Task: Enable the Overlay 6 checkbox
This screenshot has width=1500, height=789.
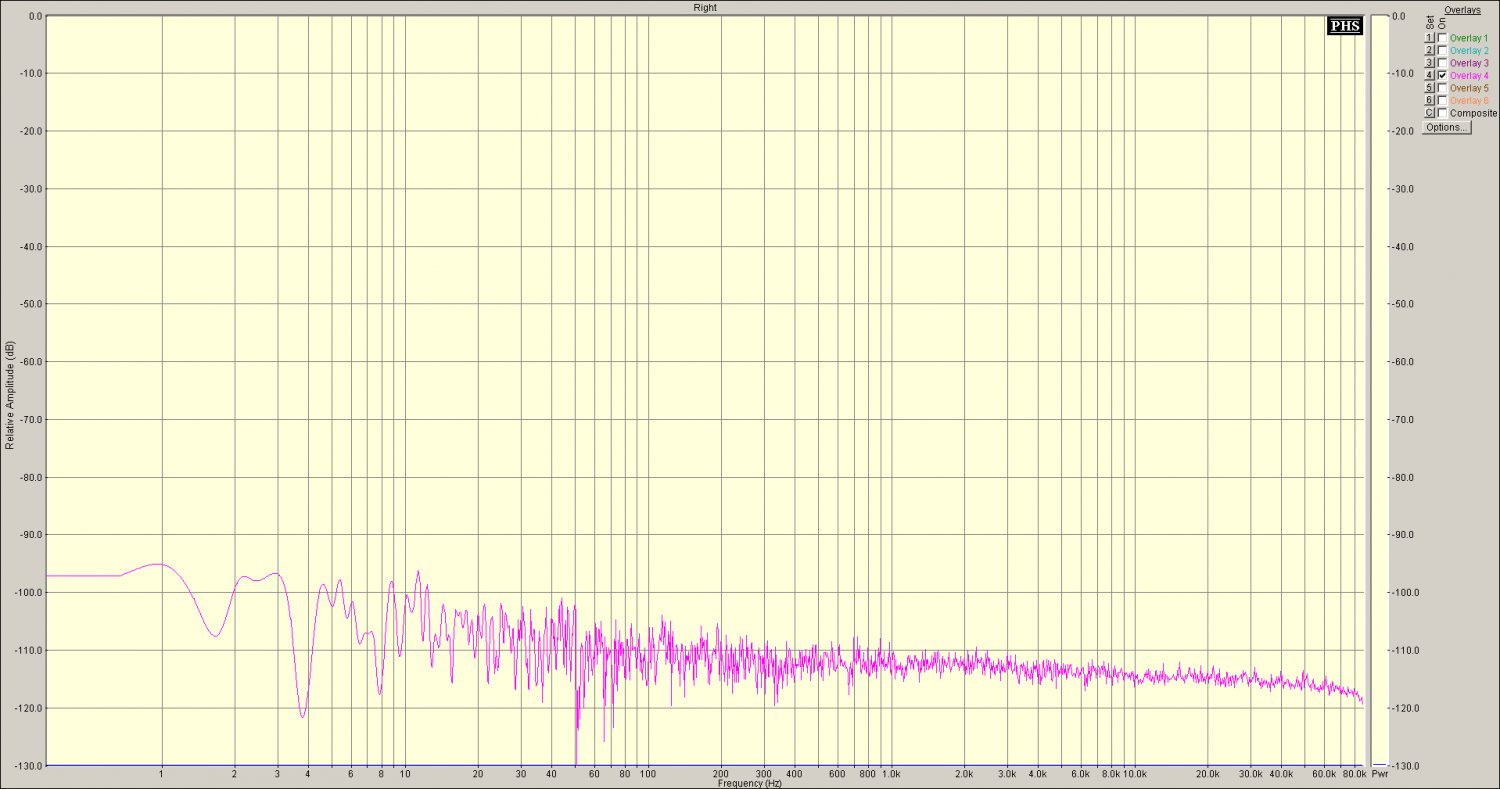Action: 1442,100
